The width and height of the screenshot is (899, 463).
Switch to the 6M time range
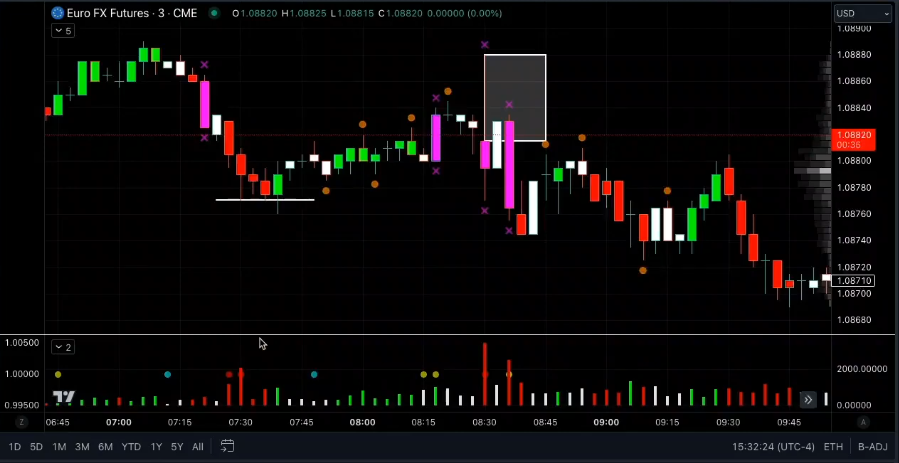(105, 446)
